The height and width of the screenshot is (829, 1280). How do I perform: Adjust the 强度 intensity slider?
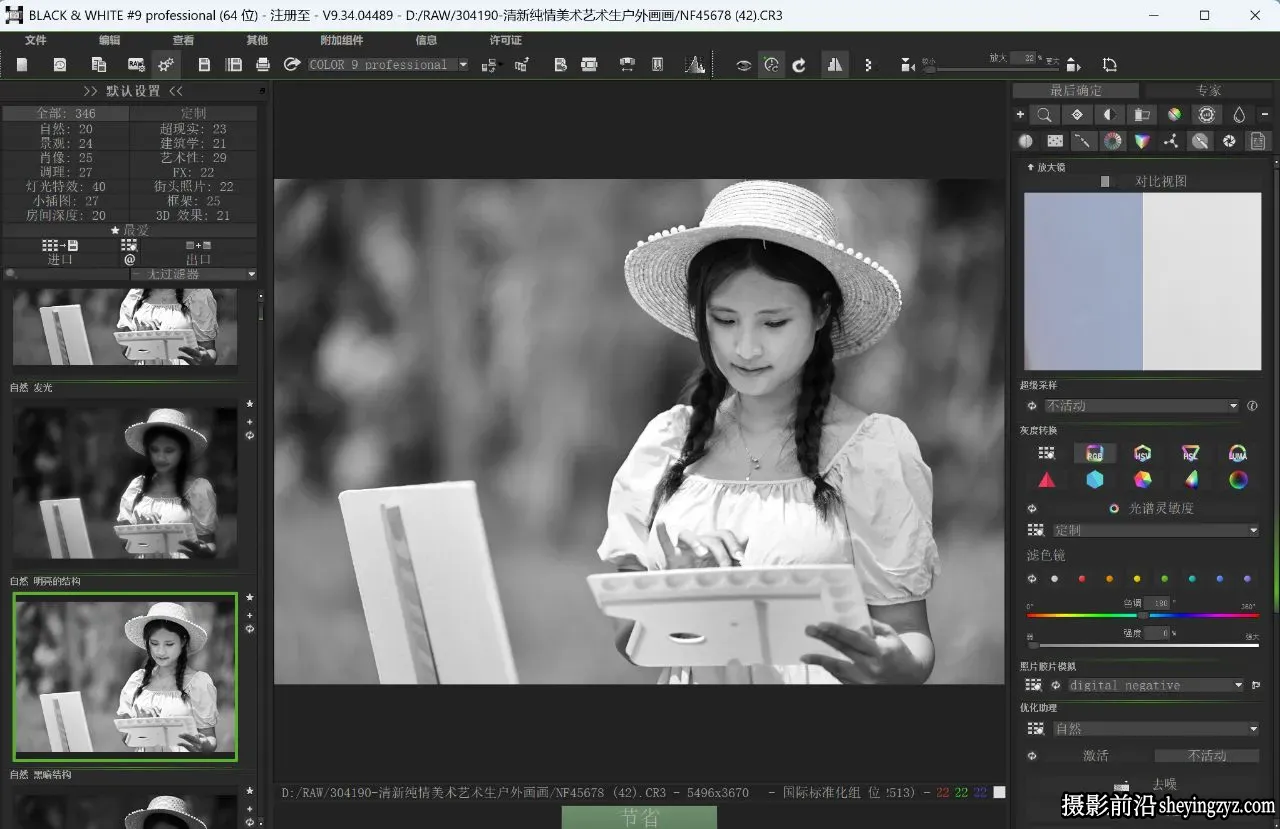[x=1142, y=645]
